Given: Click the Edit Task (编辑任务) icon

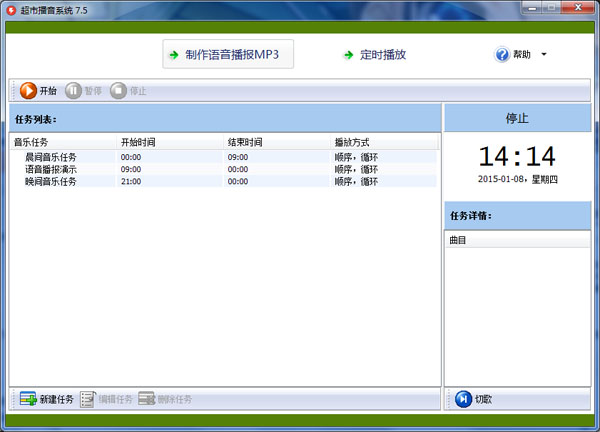Looking at the screenshot, I should click(87, 399).
